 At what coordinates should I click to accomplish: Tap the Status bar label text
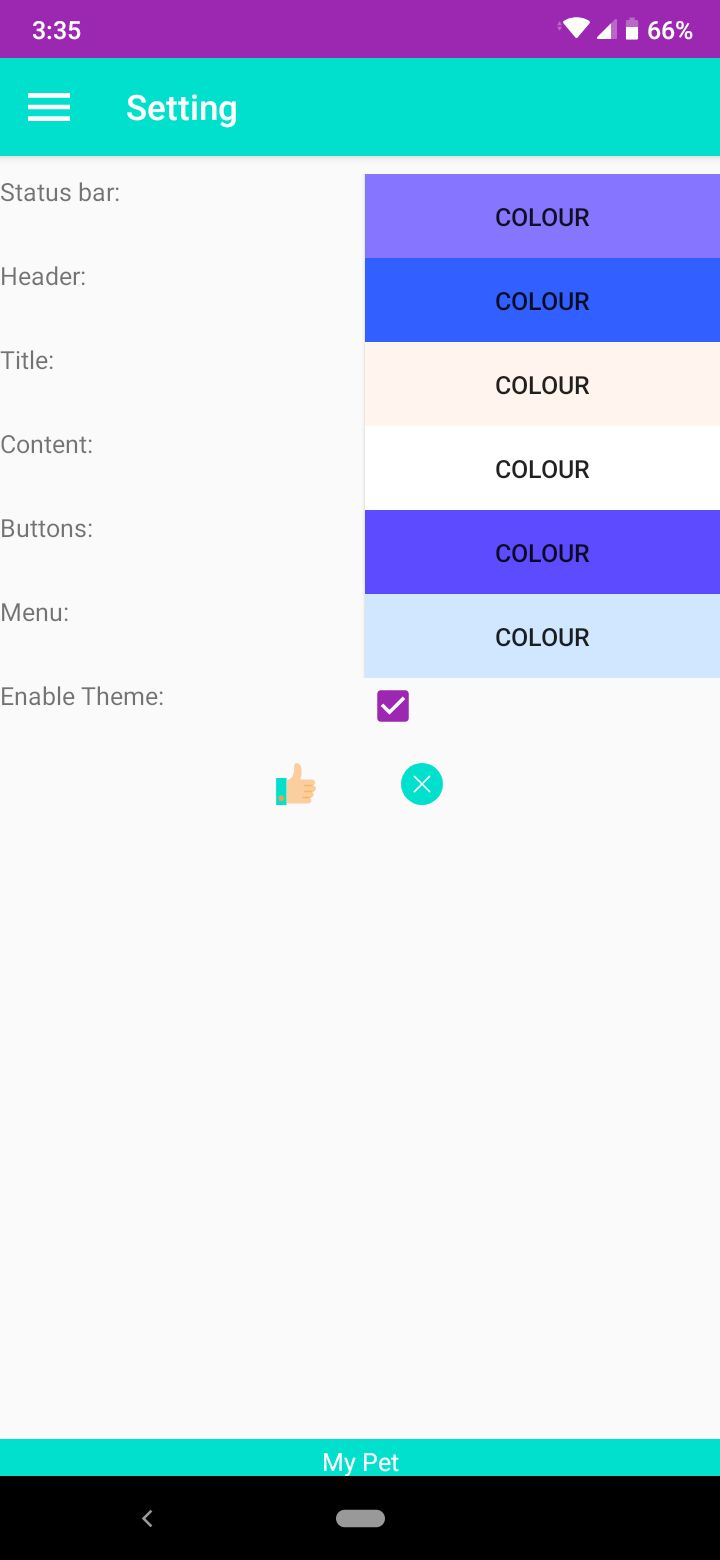click(60, 192)
